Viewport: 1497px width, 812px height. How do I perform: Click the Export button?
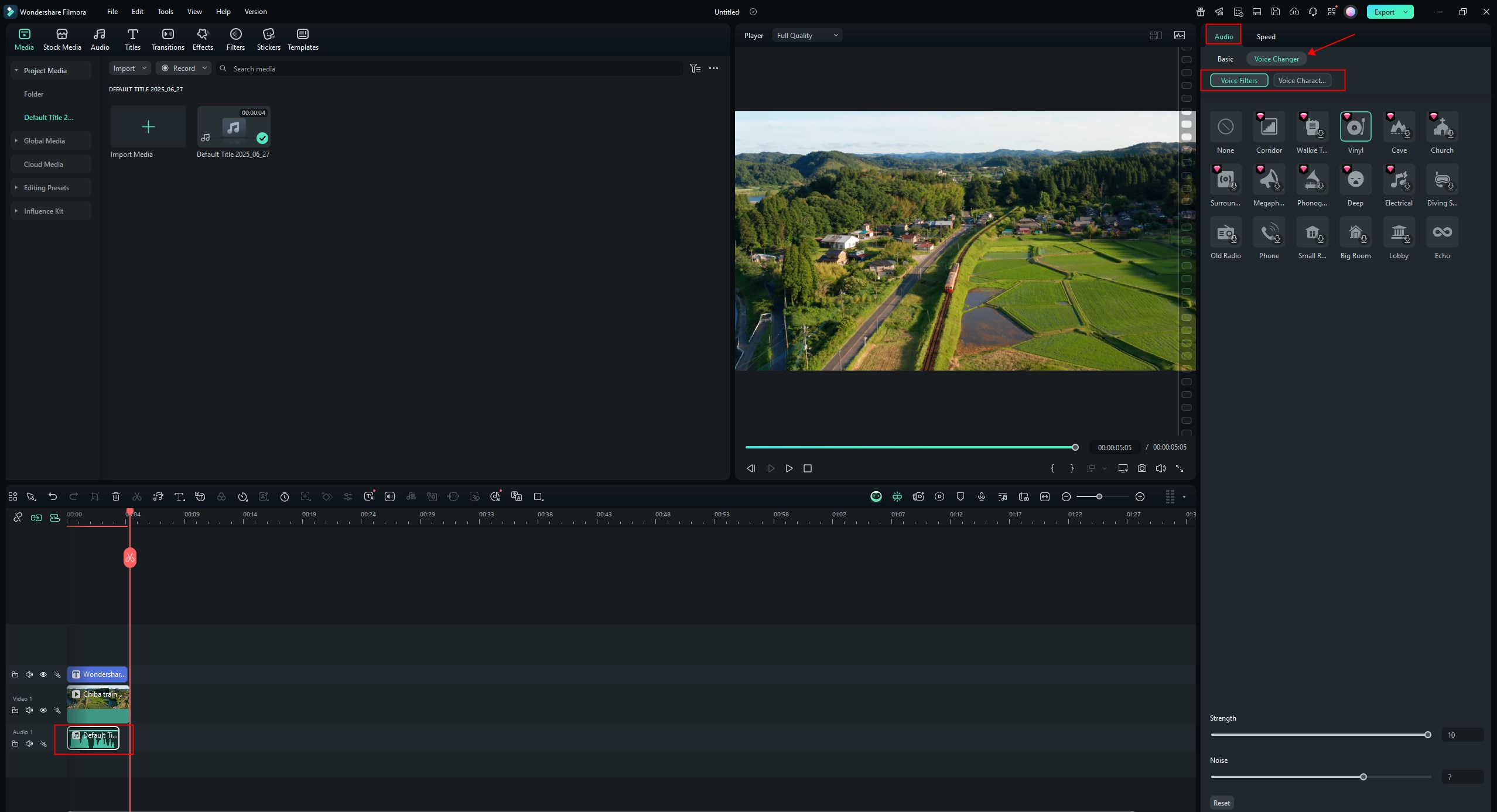click(1384, 12)
